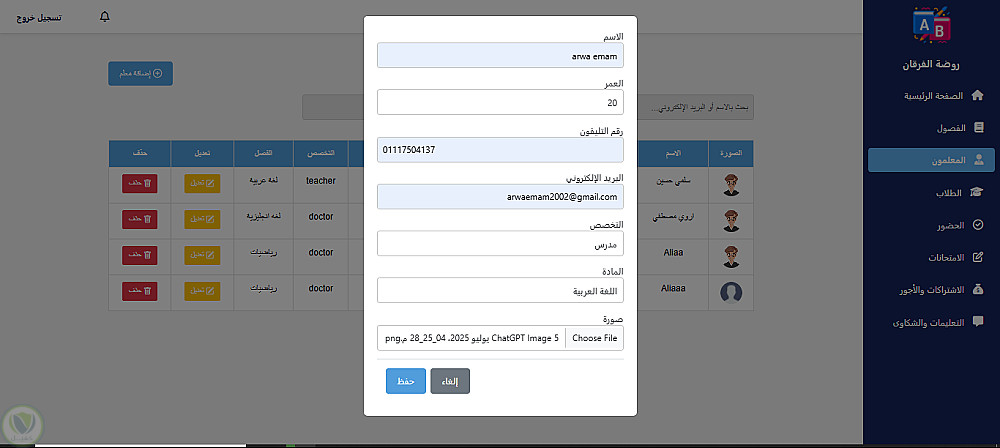Focus the email field with arwaemam2002@gmail.com
Image resolution: width=1000 pixels, height=448 pixels.
click(500, 197)
